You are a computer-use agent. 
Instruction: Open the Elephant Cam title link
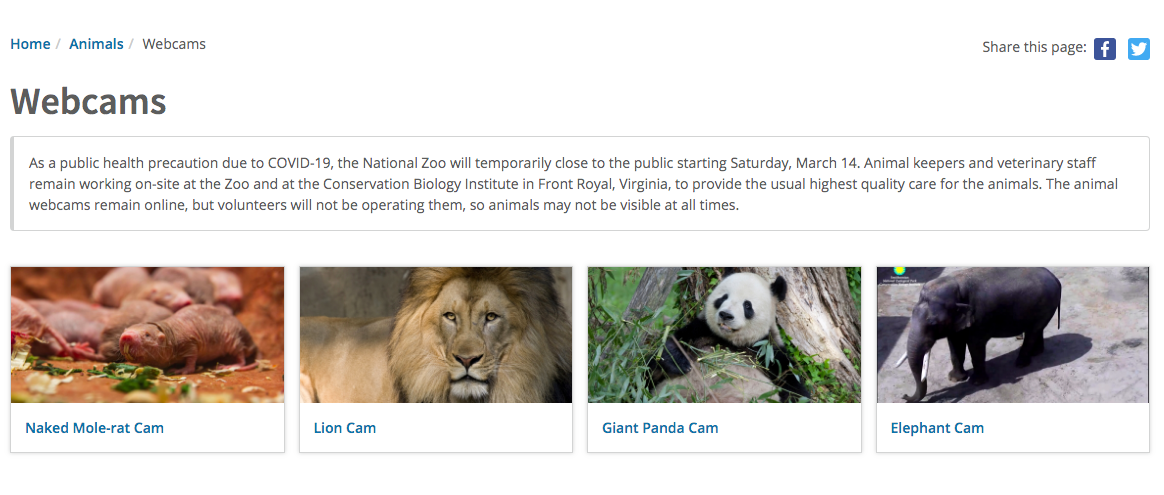coord(937,428)
